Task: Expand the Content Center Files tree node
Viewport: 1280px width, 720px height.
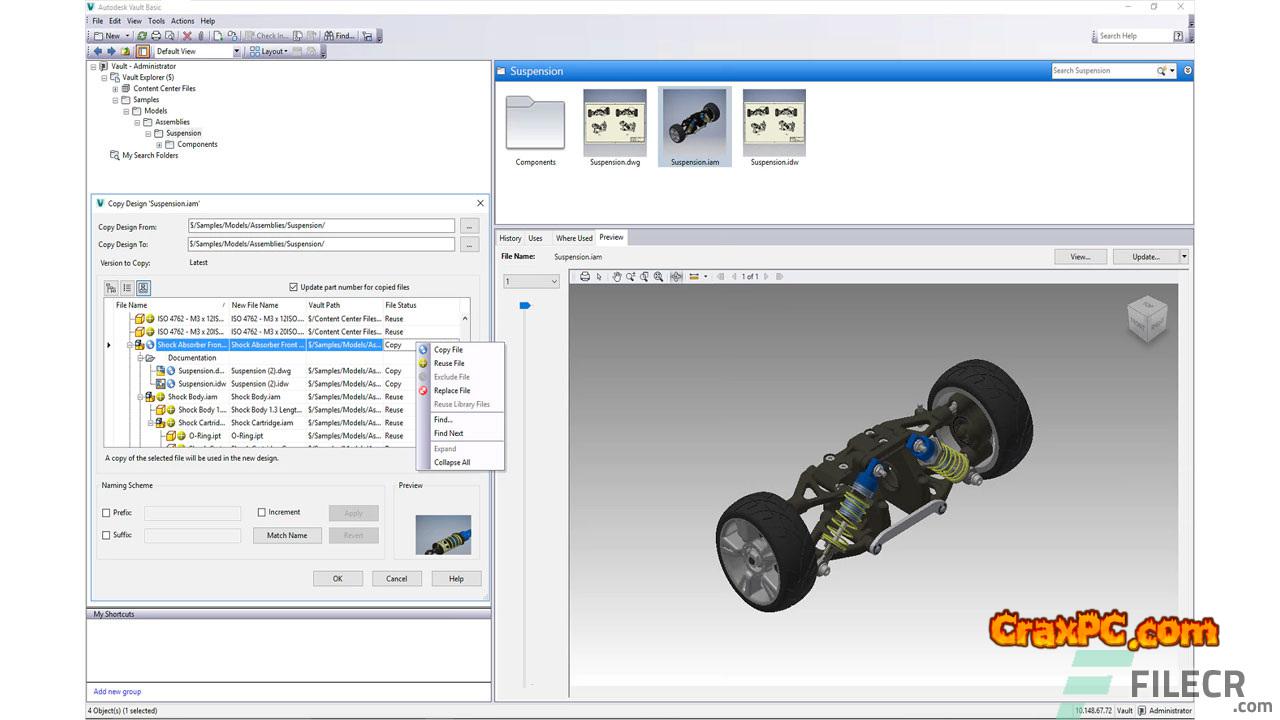Action: (x=115, y=89)
